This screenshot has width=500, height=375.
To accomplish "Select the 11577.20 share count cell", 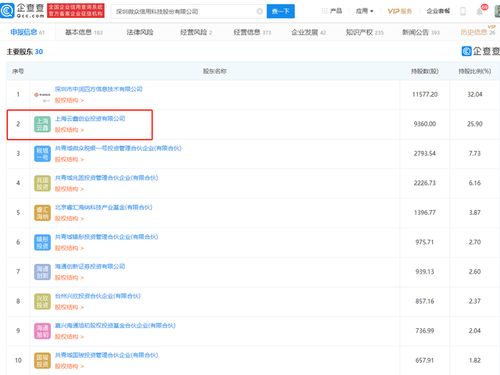I will pos(425,94).
